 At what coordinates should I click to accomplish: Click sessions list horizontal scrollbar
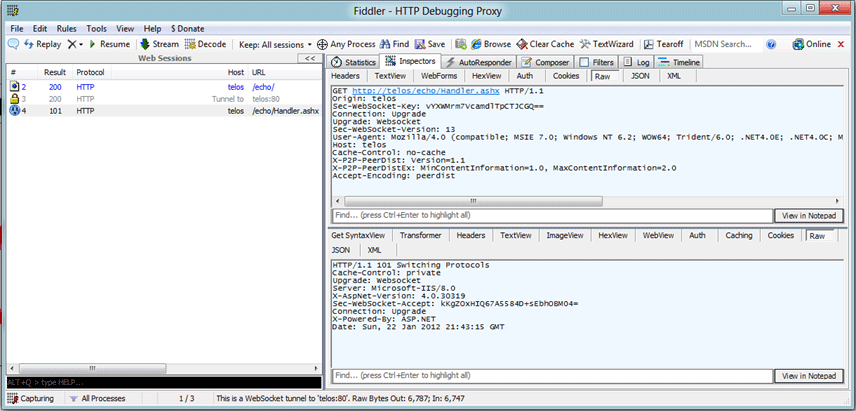[92, 368]
